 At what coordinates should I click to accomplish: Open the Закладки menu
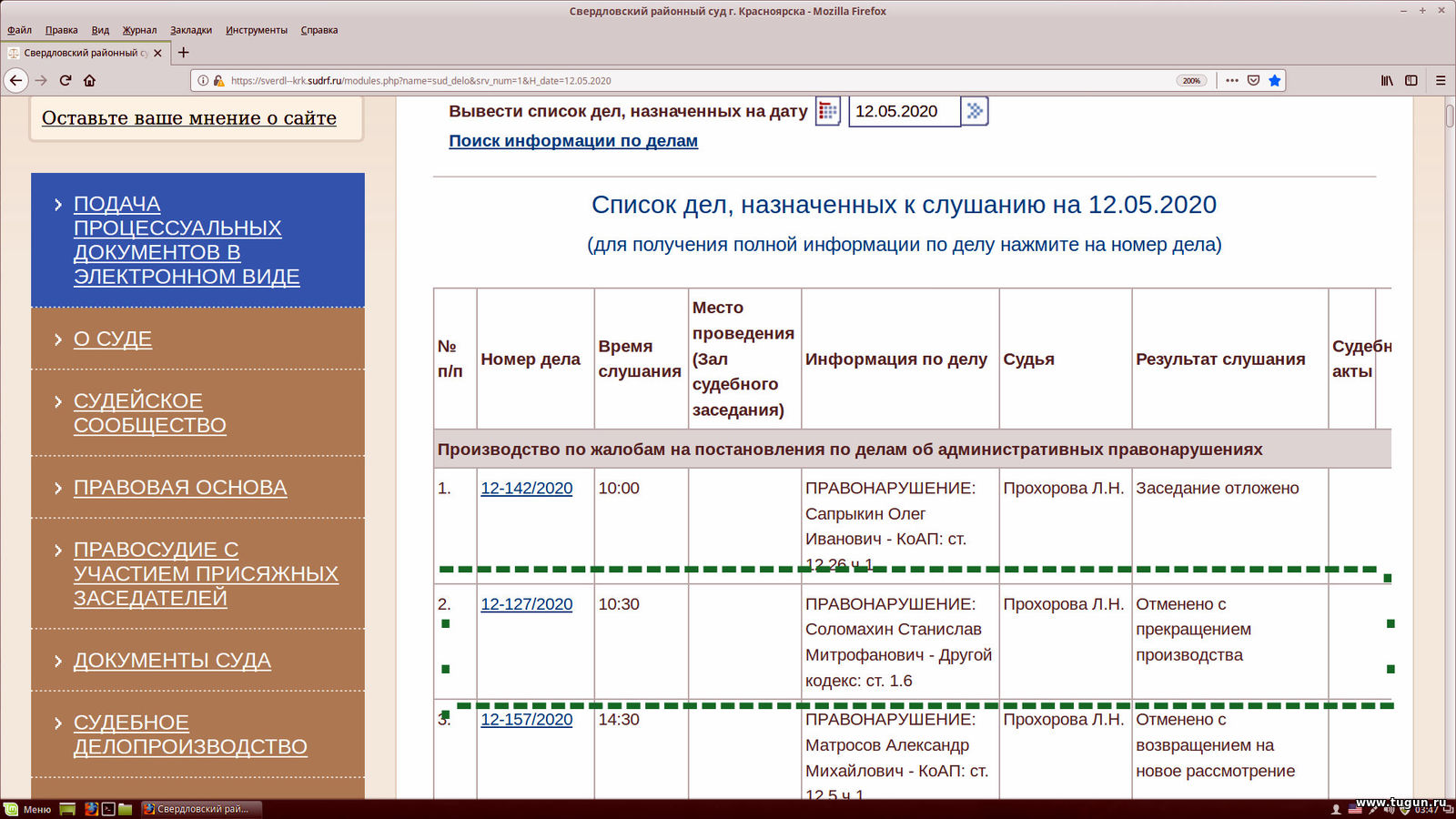tap(191, 30)
